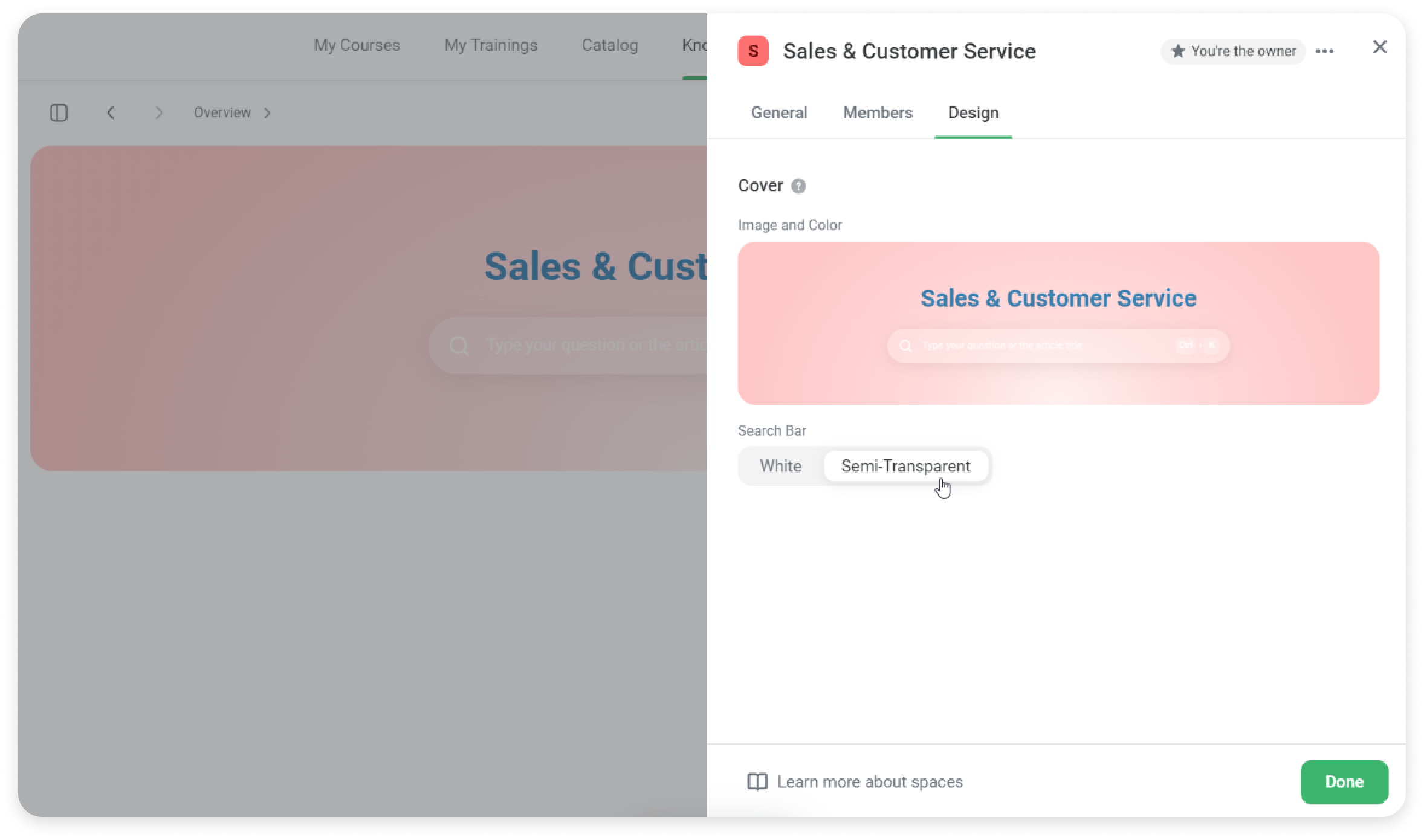Open the three-dot more options menu
1424x840 pixels.
pyautogui.click(x=1325, y=51)
